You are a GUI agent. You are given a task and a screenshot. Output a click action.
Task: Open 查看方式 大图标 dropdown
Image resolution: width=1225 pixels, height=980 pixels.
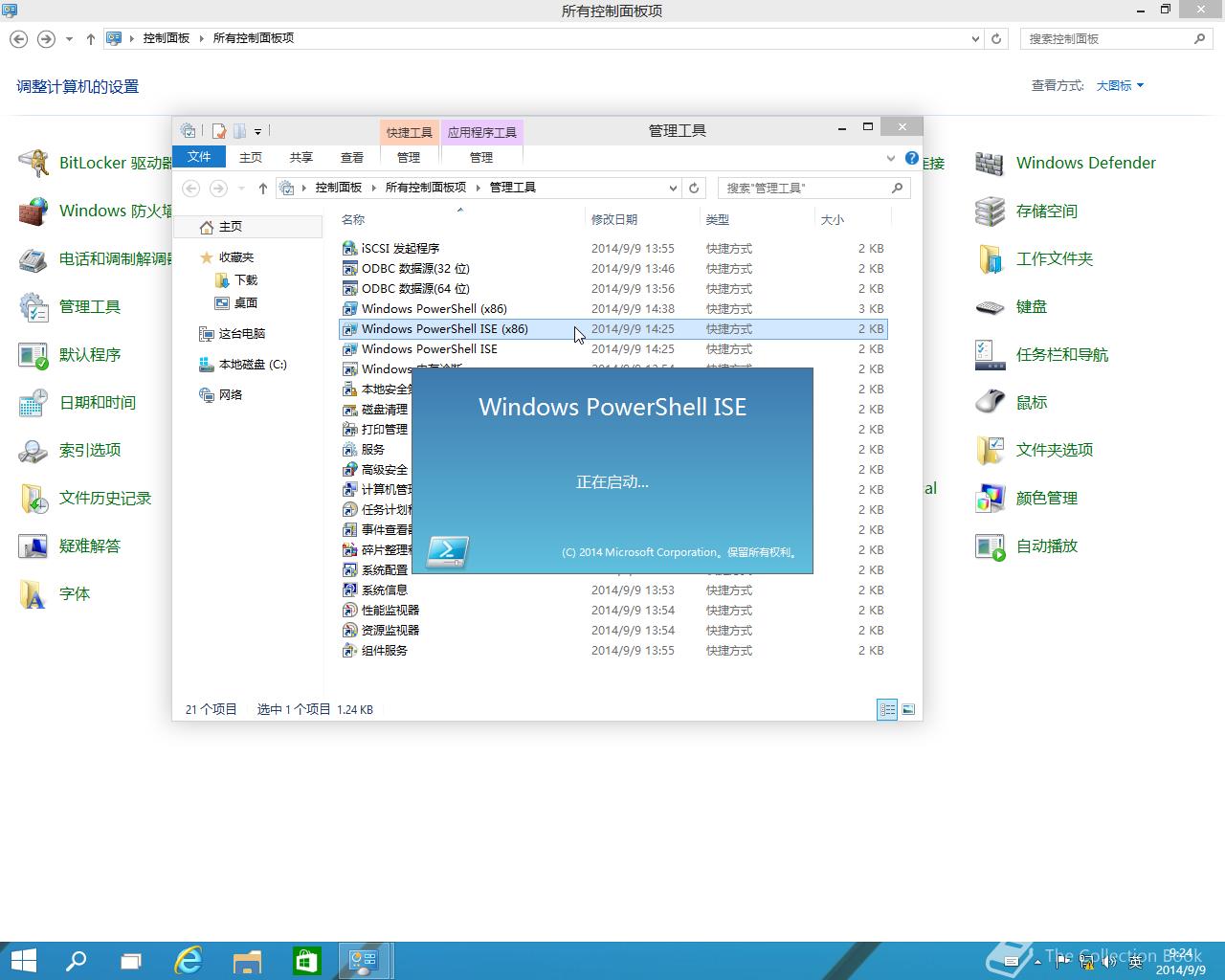[x=1120, y=85]
